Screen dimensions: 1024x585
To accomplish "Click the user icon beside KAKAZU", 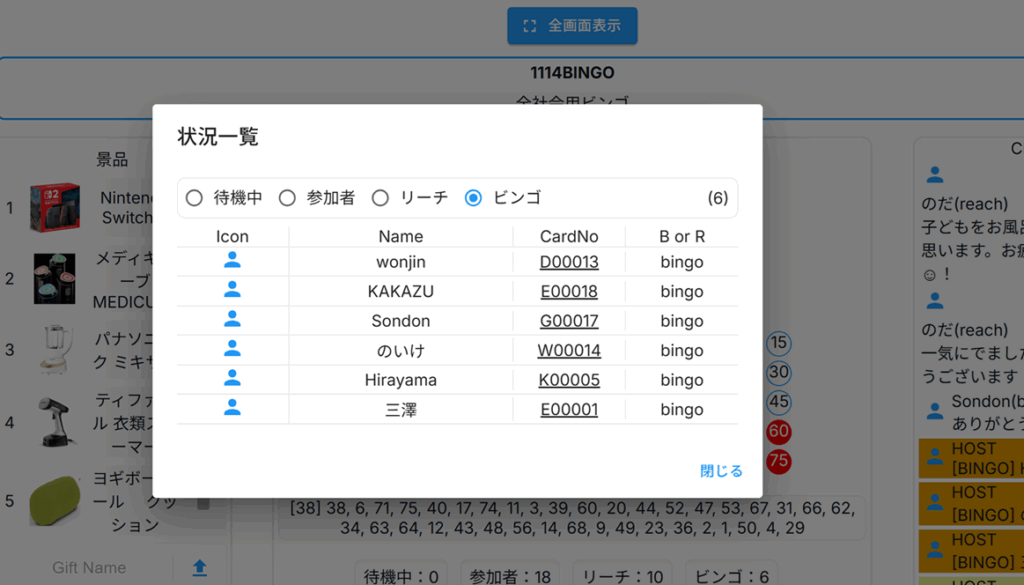I will (232, 290).
